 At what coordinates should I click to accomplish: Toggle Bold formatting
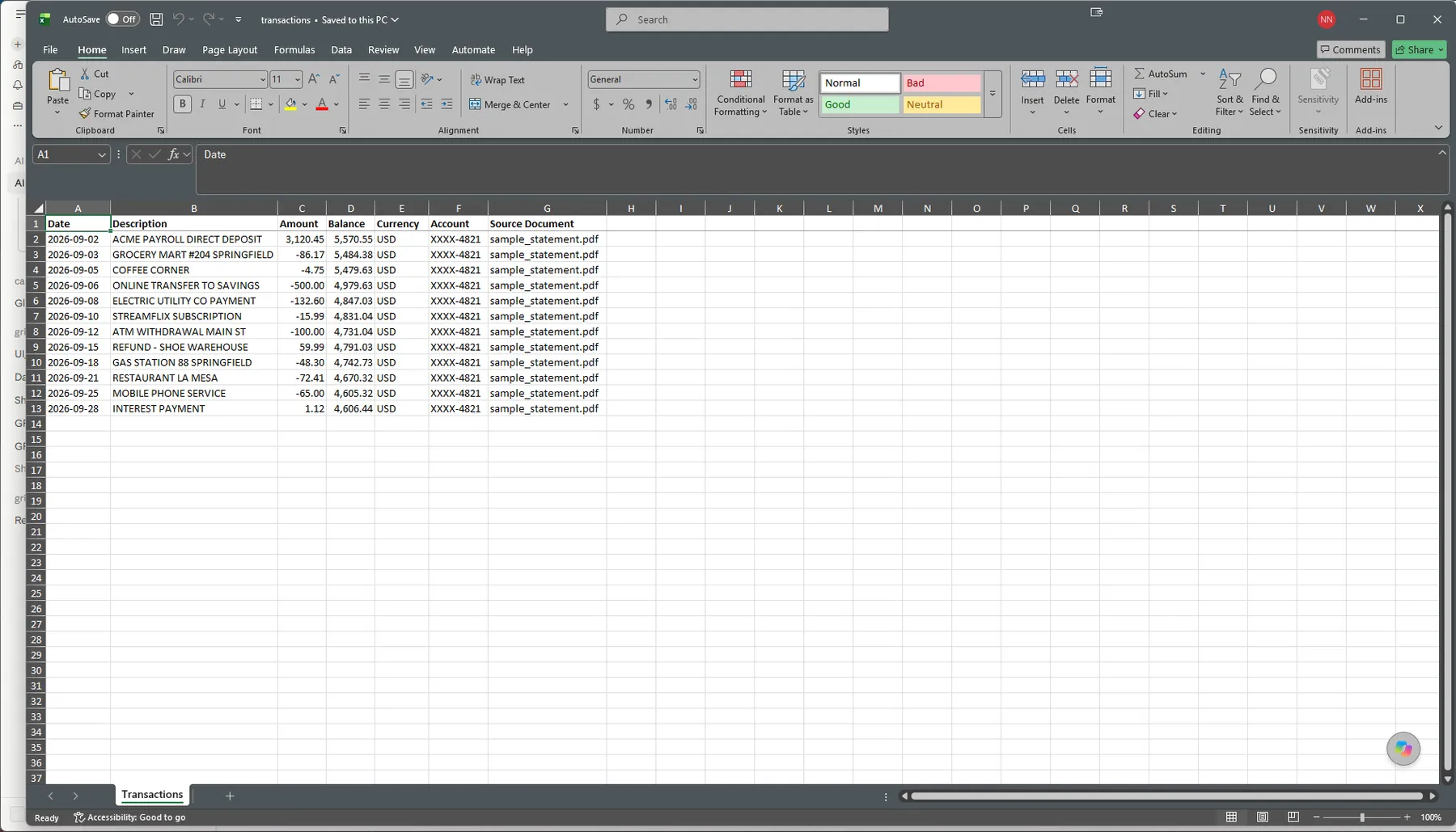[183, 104]
